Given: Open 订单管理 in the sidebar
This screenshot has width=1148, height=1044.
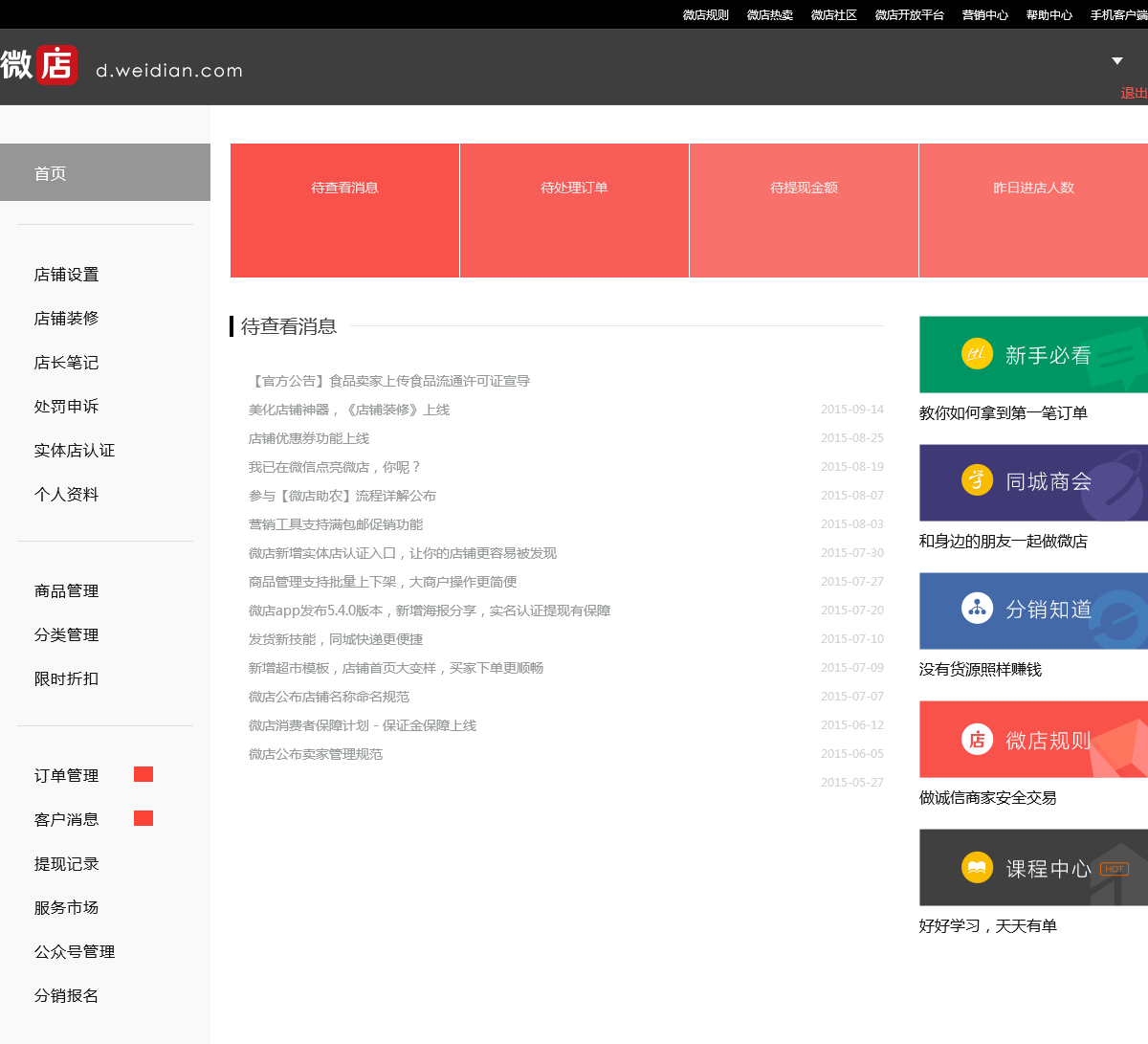Looking at the screenshot, I should click(x=67, y=776).
